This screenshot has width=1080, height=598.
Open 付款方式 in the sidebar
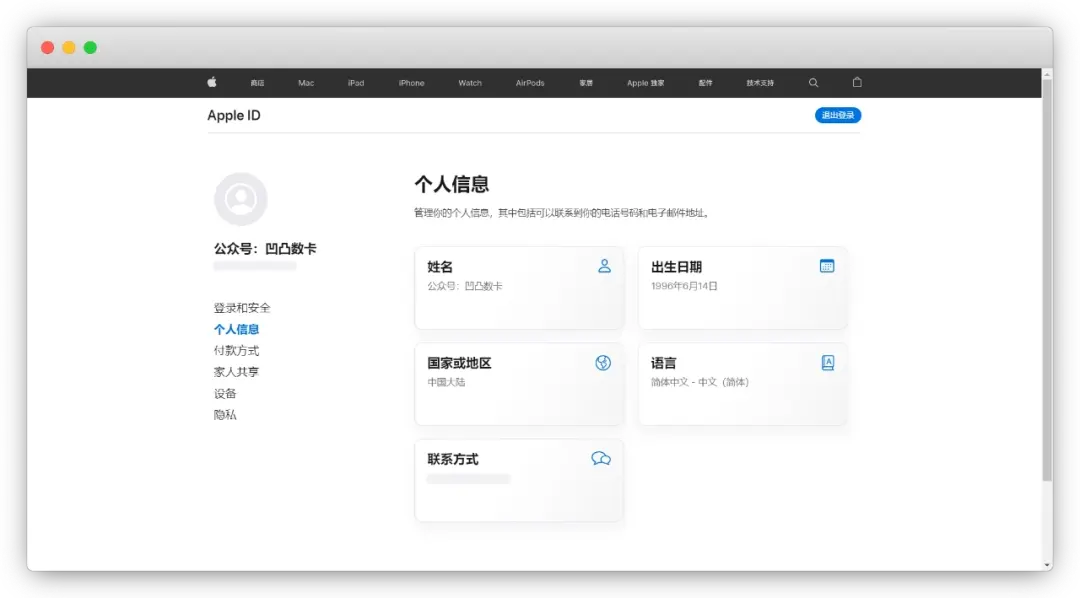pyautogui.click(x=236, y=351)
